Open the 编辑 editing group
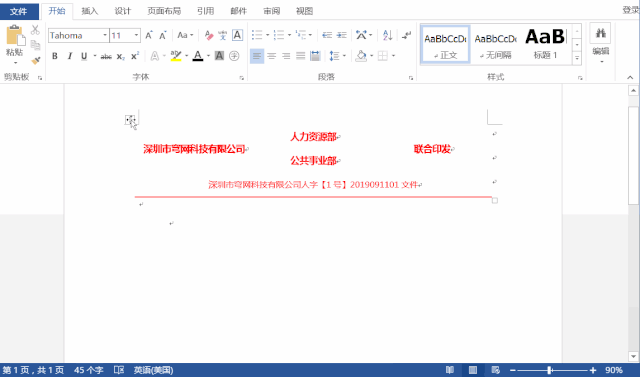 tap(600, 44)
